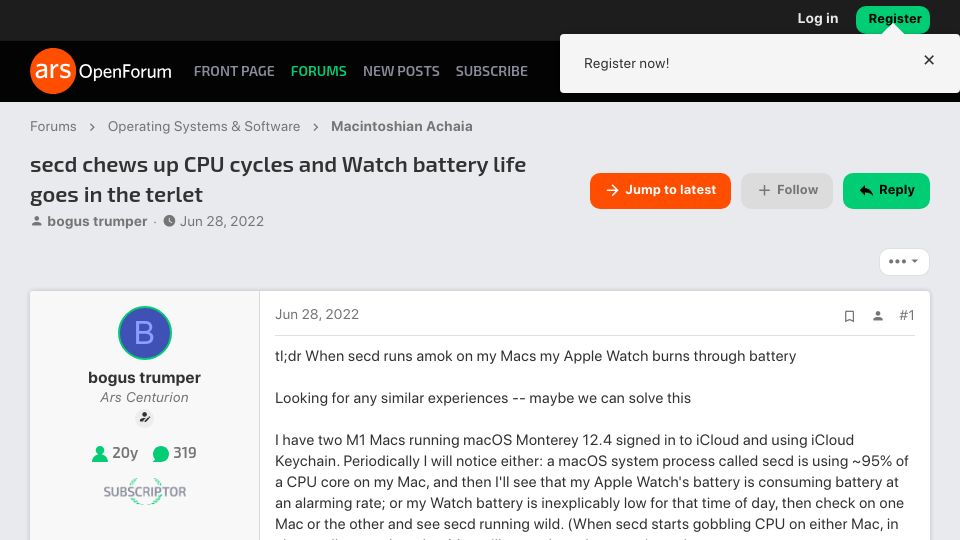Close the Register now popup

(x=929, y=60)
